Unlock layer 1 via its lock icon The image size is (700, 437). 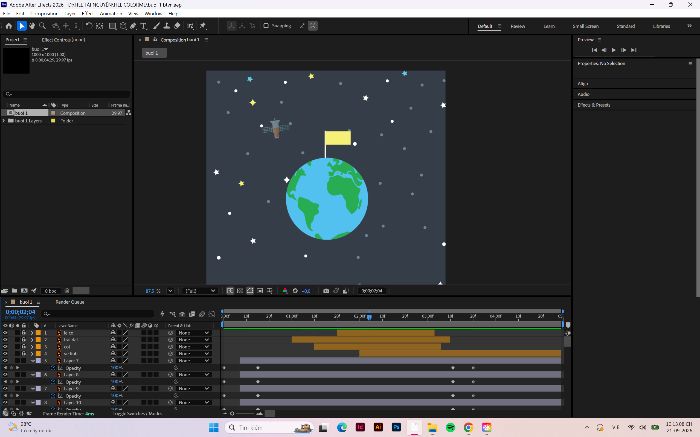tap(24, 333)
